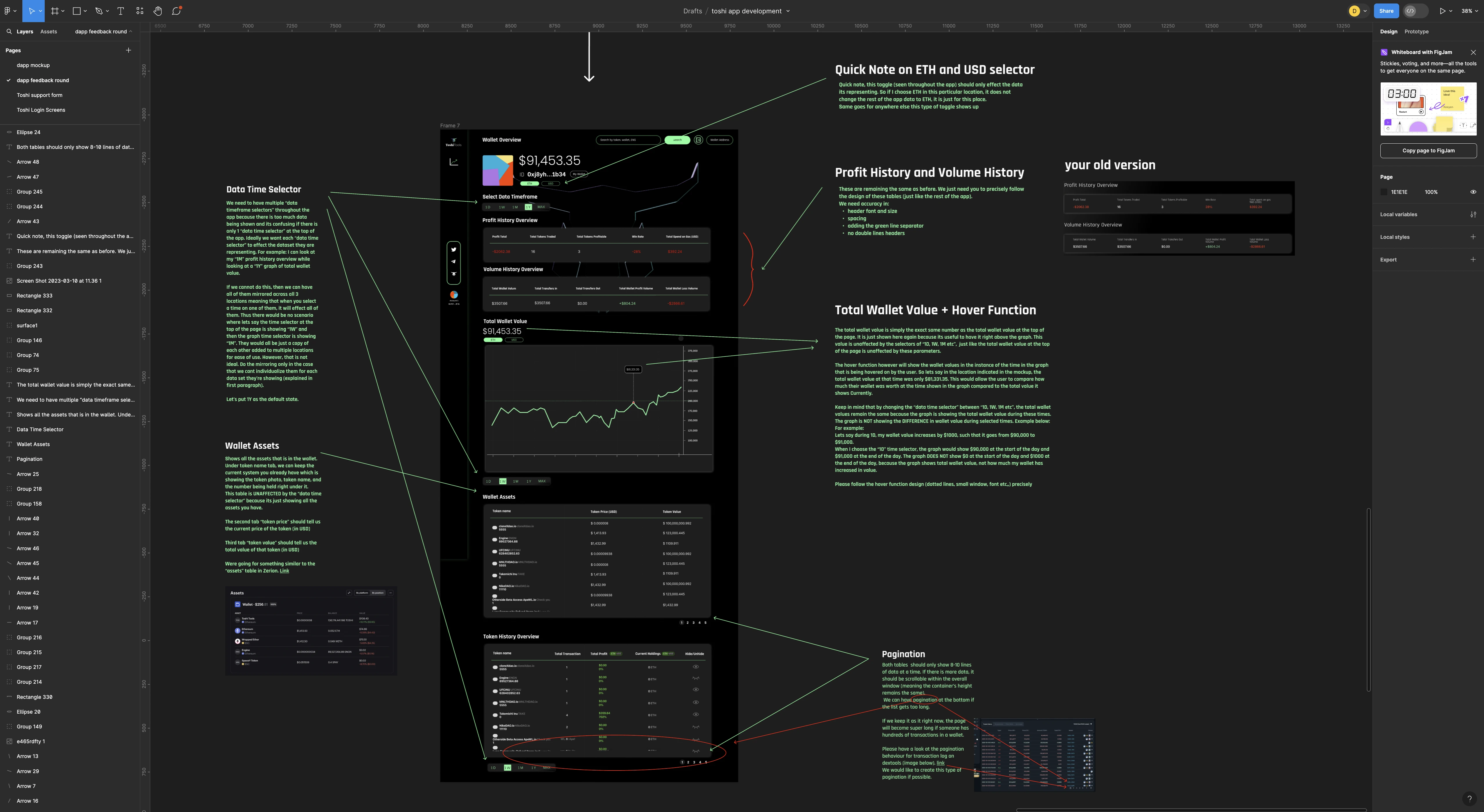The height and width of the screenshot is (812, 1484).
Task: Expand shape tools chevron
Action: [85, 11]
